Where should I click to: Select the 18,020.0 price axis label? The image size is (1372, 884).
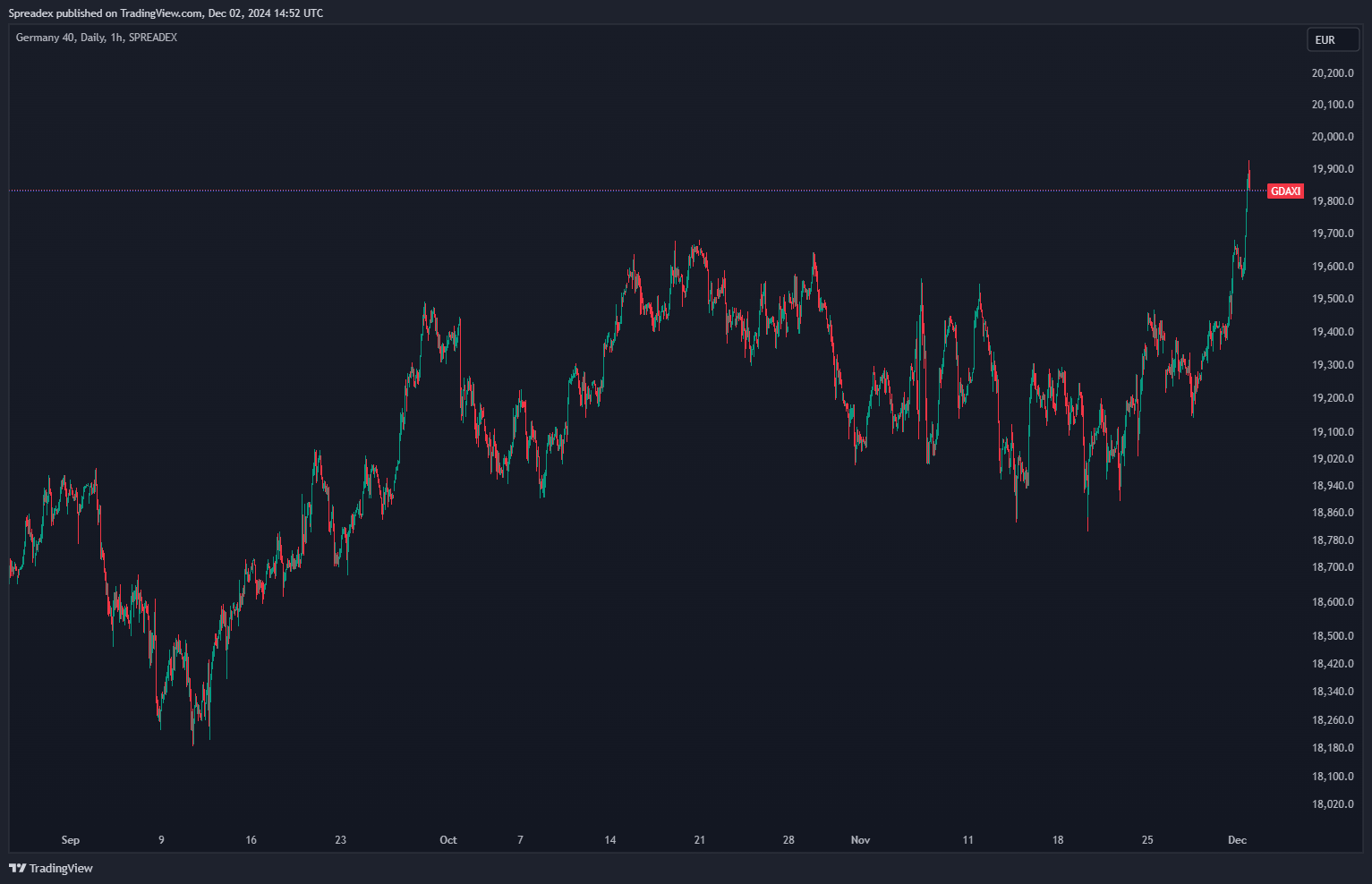pyautogui.click(x=1333, y=804)
